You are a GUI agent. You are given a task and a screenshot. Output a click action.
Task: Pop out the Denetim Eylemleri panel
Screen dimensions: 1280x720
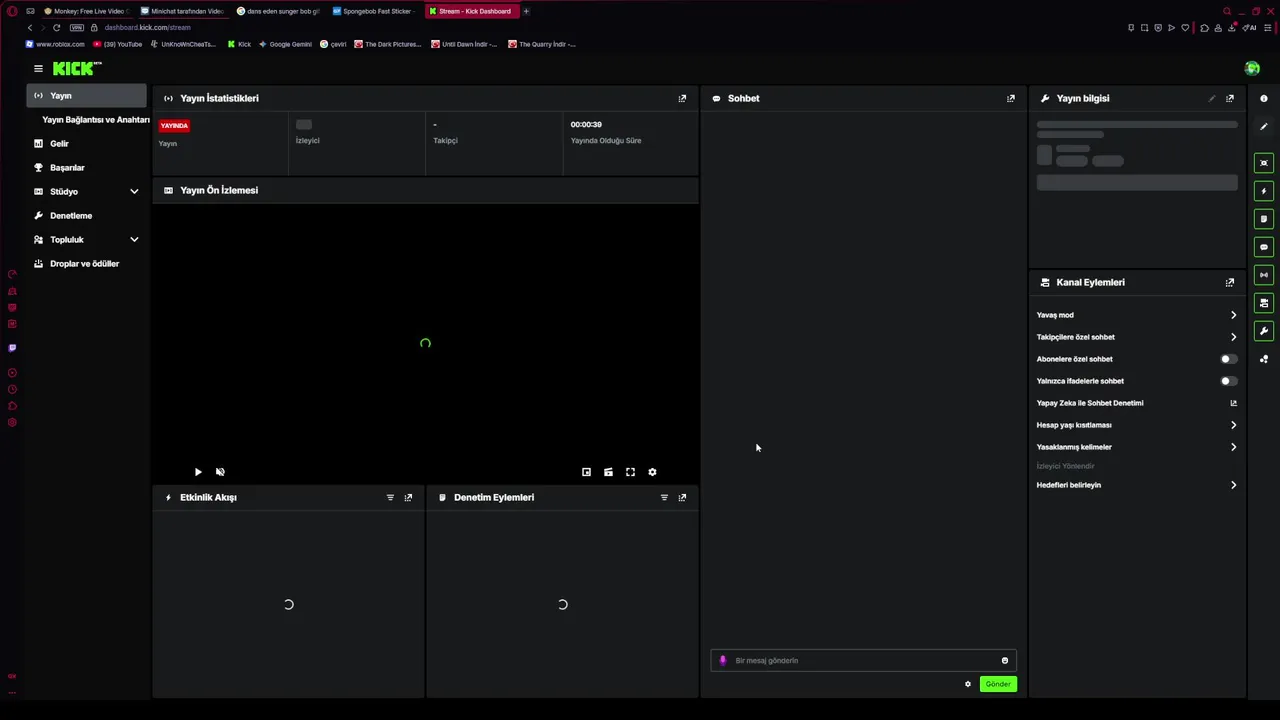click(x=682, y=497)
